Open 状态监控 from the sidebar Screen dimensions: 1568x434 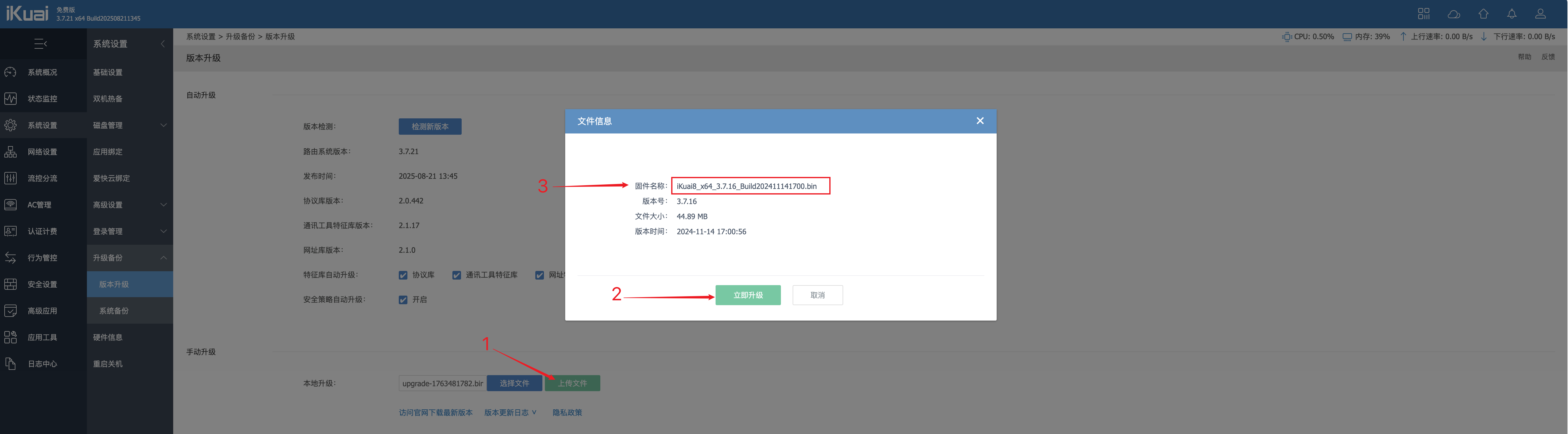pos(42,99)
